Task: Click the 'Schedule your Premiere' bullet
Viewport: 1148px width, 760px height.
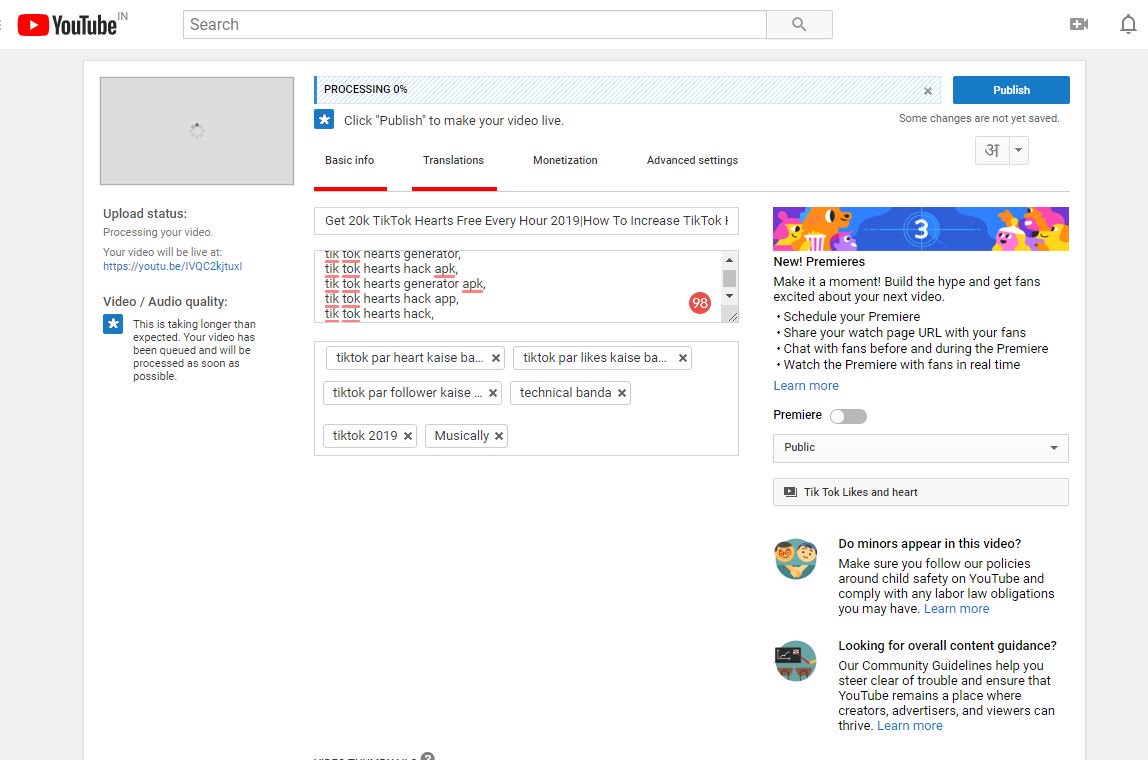Action: (851, 317)
